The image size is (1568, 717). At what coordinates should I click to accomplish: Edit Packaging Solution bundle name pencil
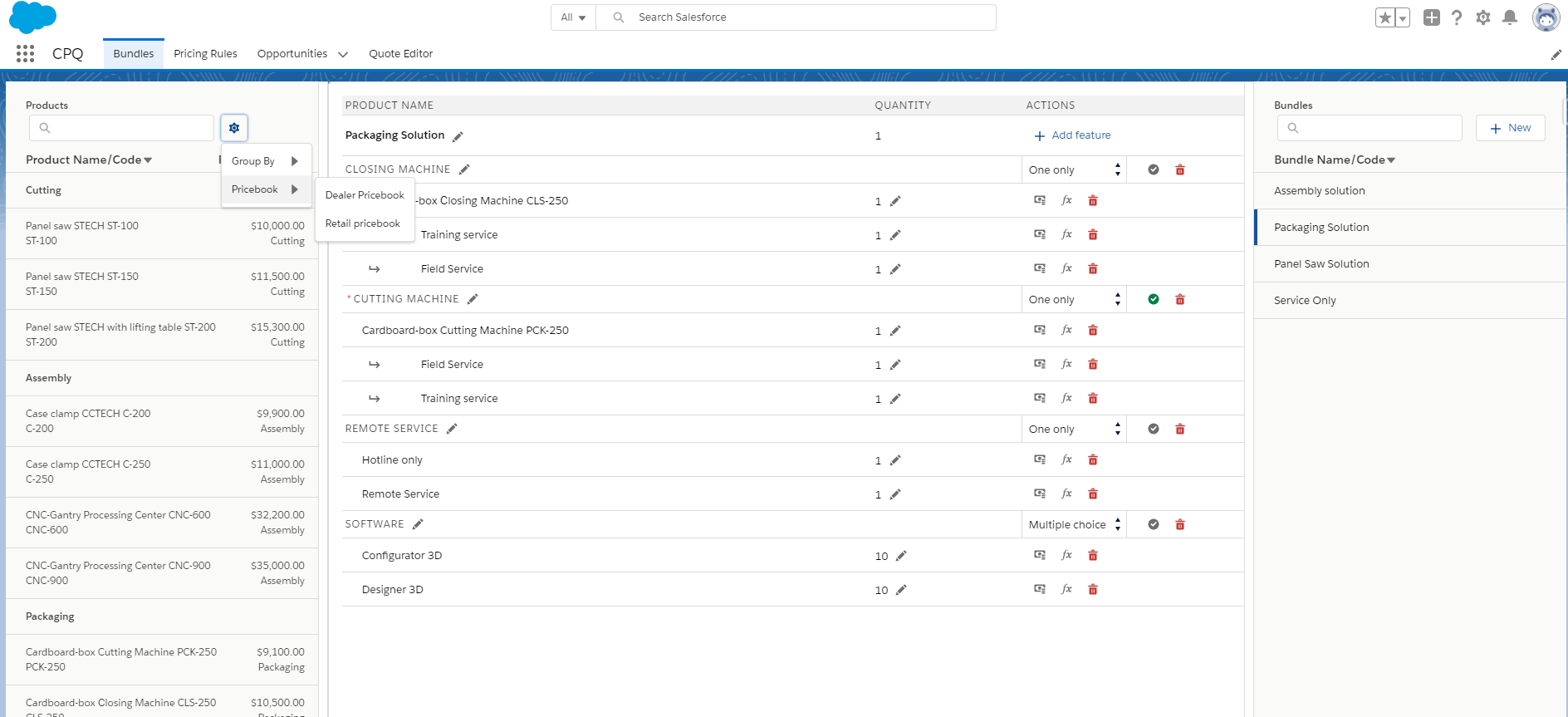tap(458, 136)
